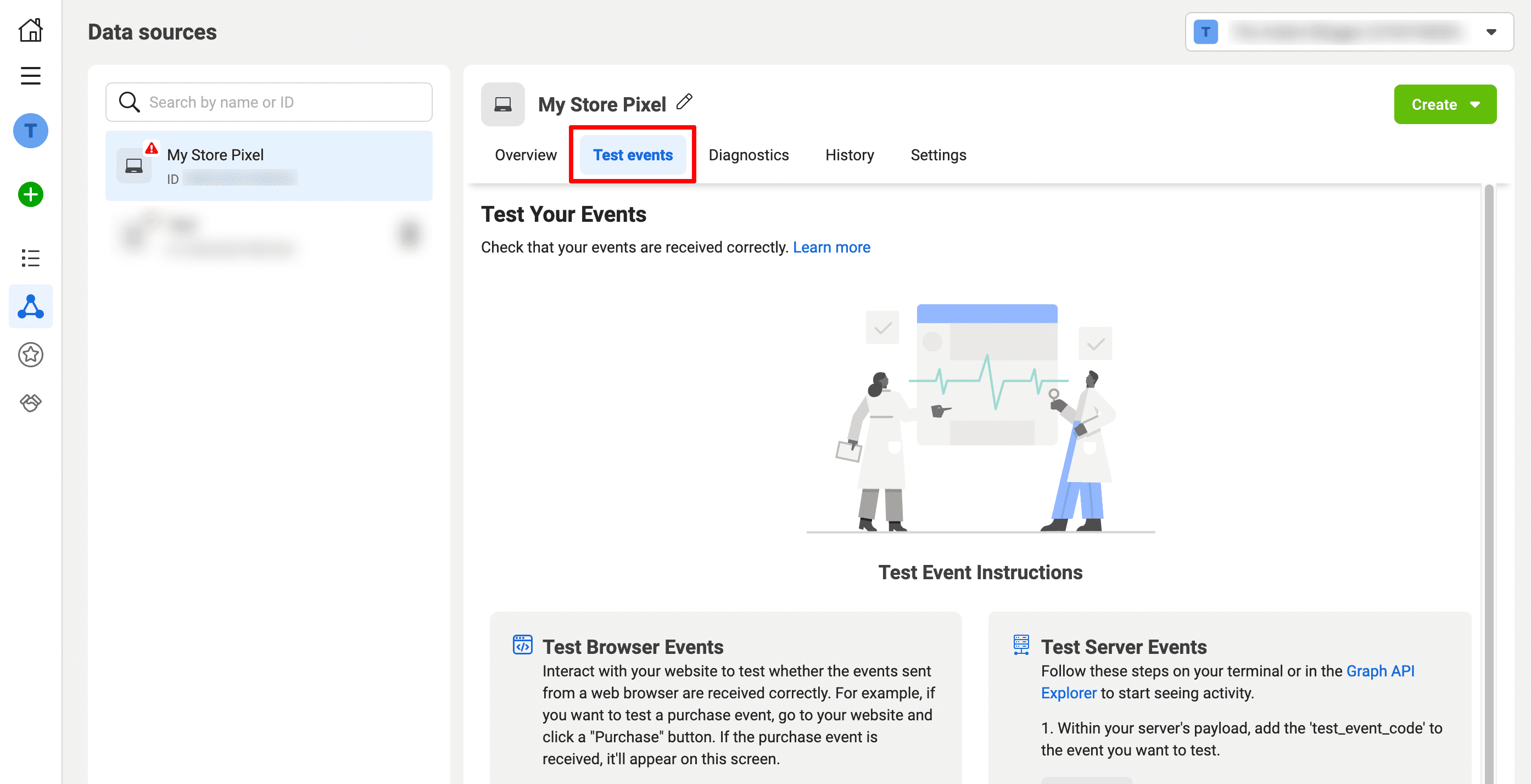Click the green plus Create icon
Viewport: 1531px width, 784px height.
click(30, 194)
